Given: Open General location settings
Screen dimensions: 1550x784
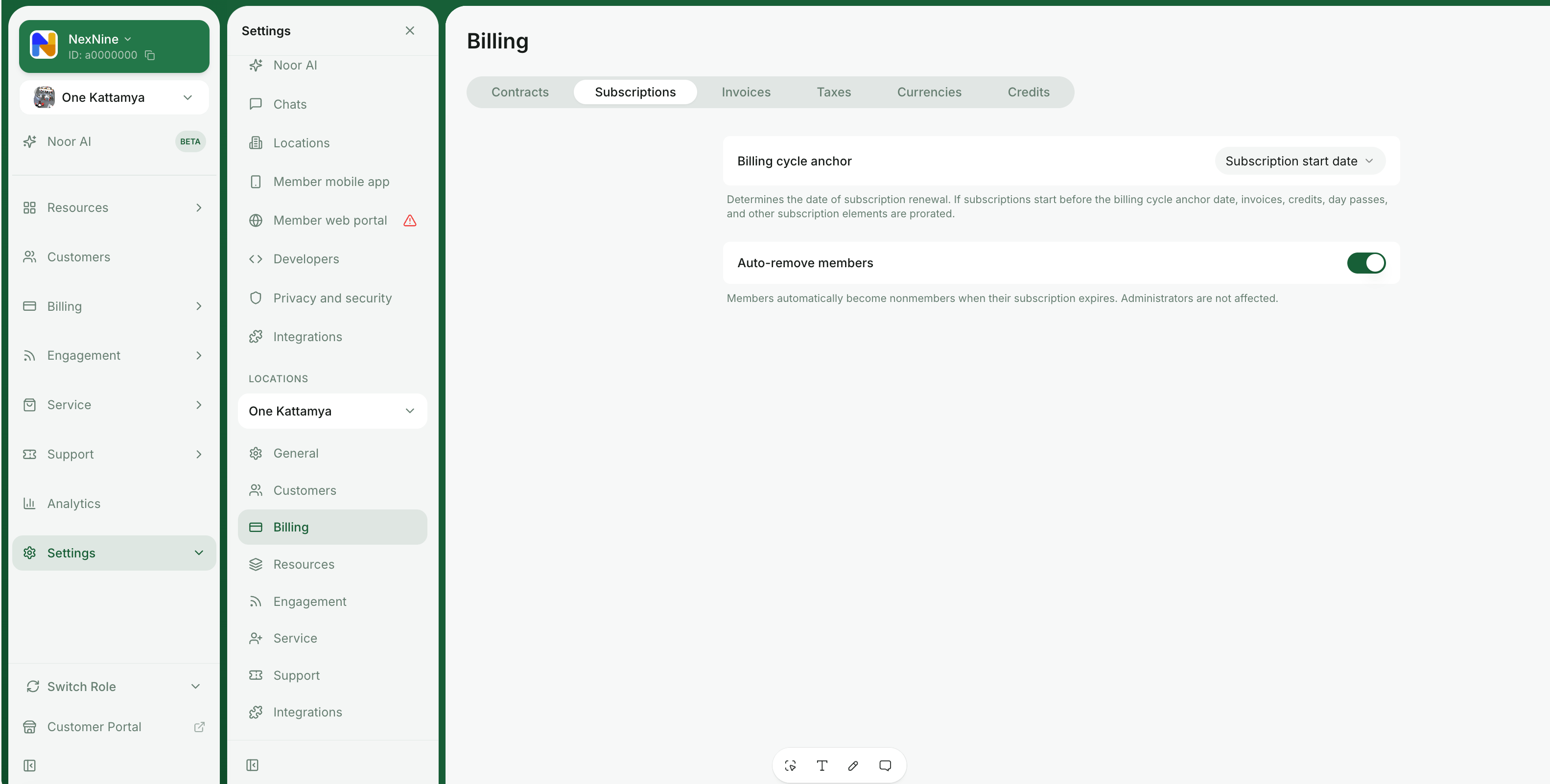Looking at the screenshot, I should pyautogui.click(x=332, y=453).
